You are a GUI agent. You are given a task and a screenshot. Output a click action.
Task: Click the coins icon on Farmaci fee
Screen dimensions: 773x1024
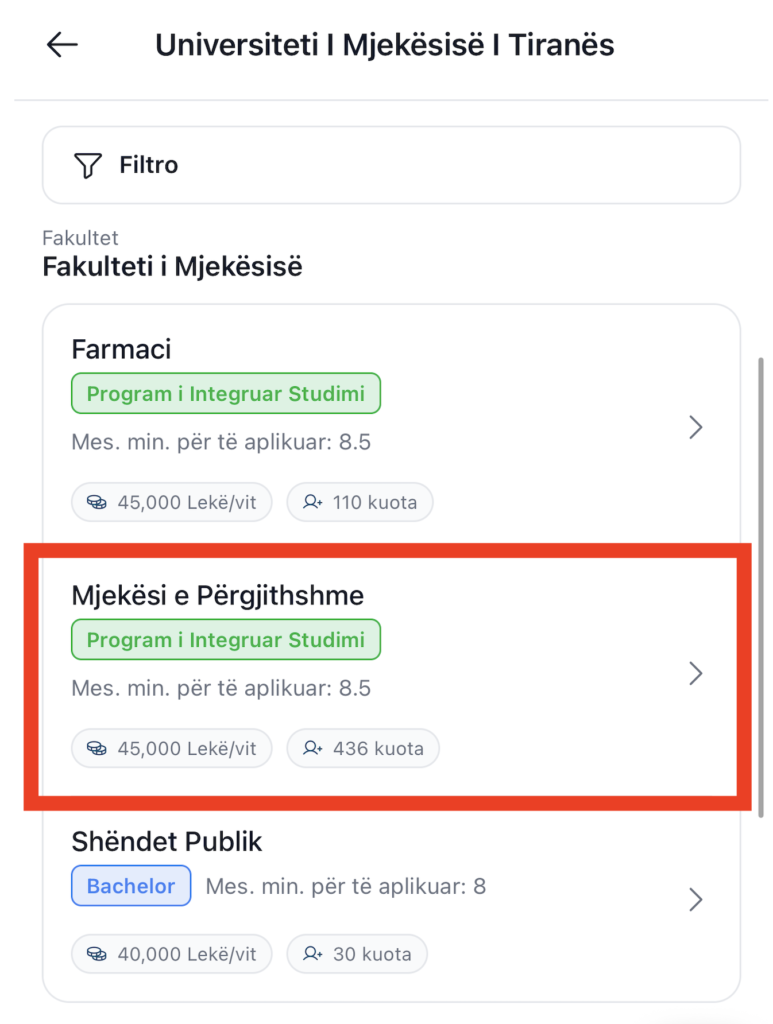[97, 503]
